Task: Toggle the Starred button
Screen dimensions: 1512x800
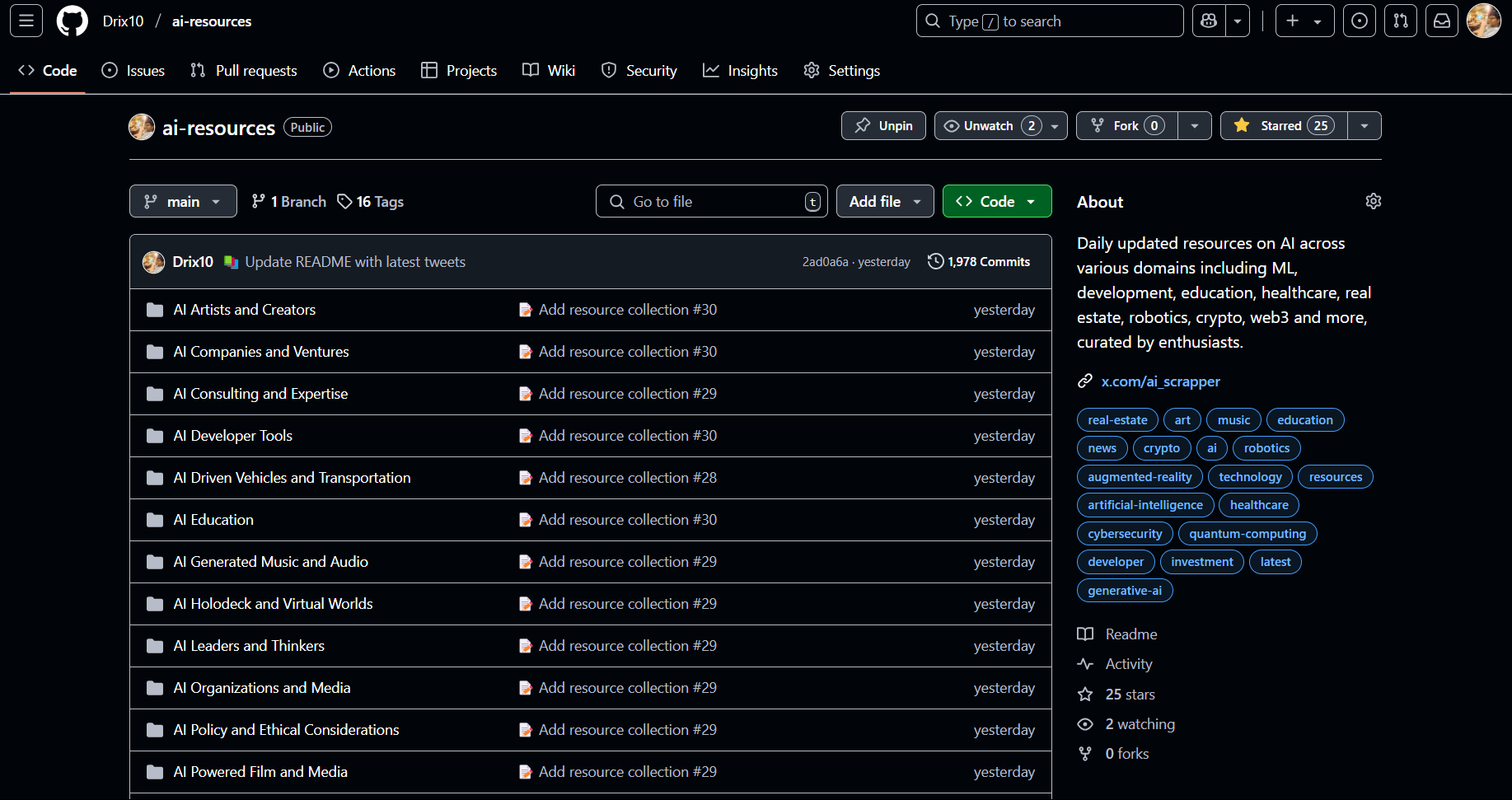Action: pyautogui.click(x=1284, y=125)
